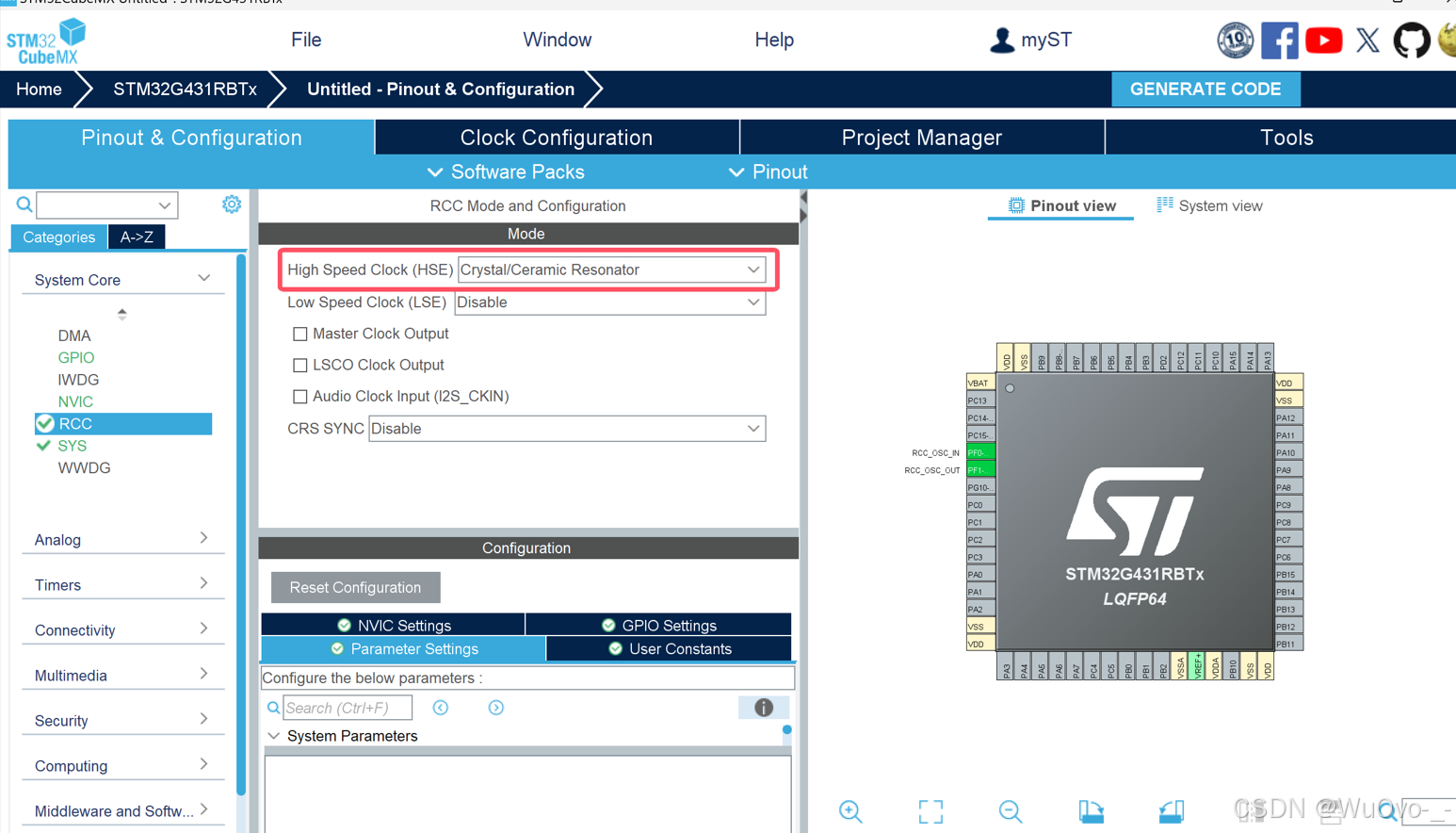Open the Window menu

coord(557,40)
